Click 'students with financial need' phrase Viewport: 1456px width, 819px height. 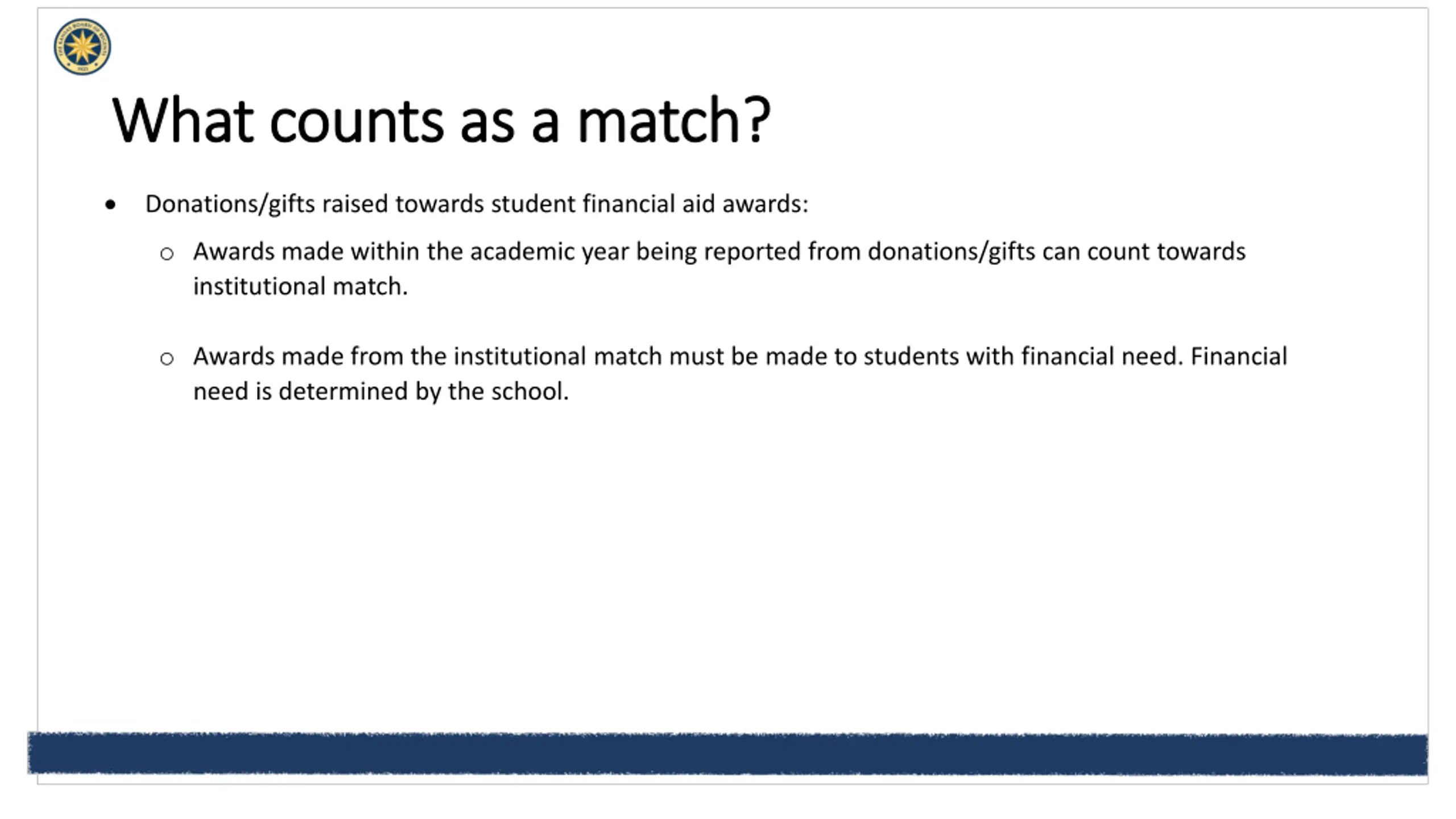tap(1023, 357)
